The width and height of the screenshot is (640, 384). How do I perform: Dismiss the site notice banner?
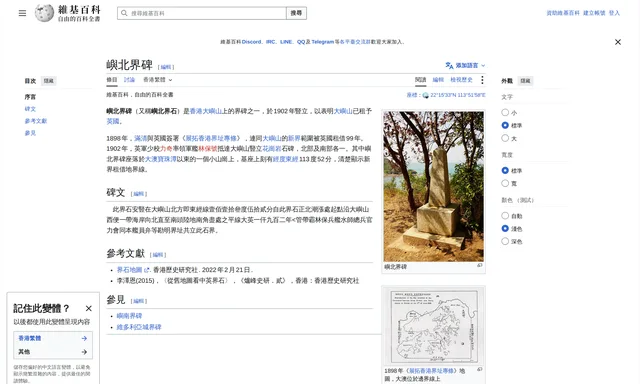pyautogui.click(x=618, y=42)
